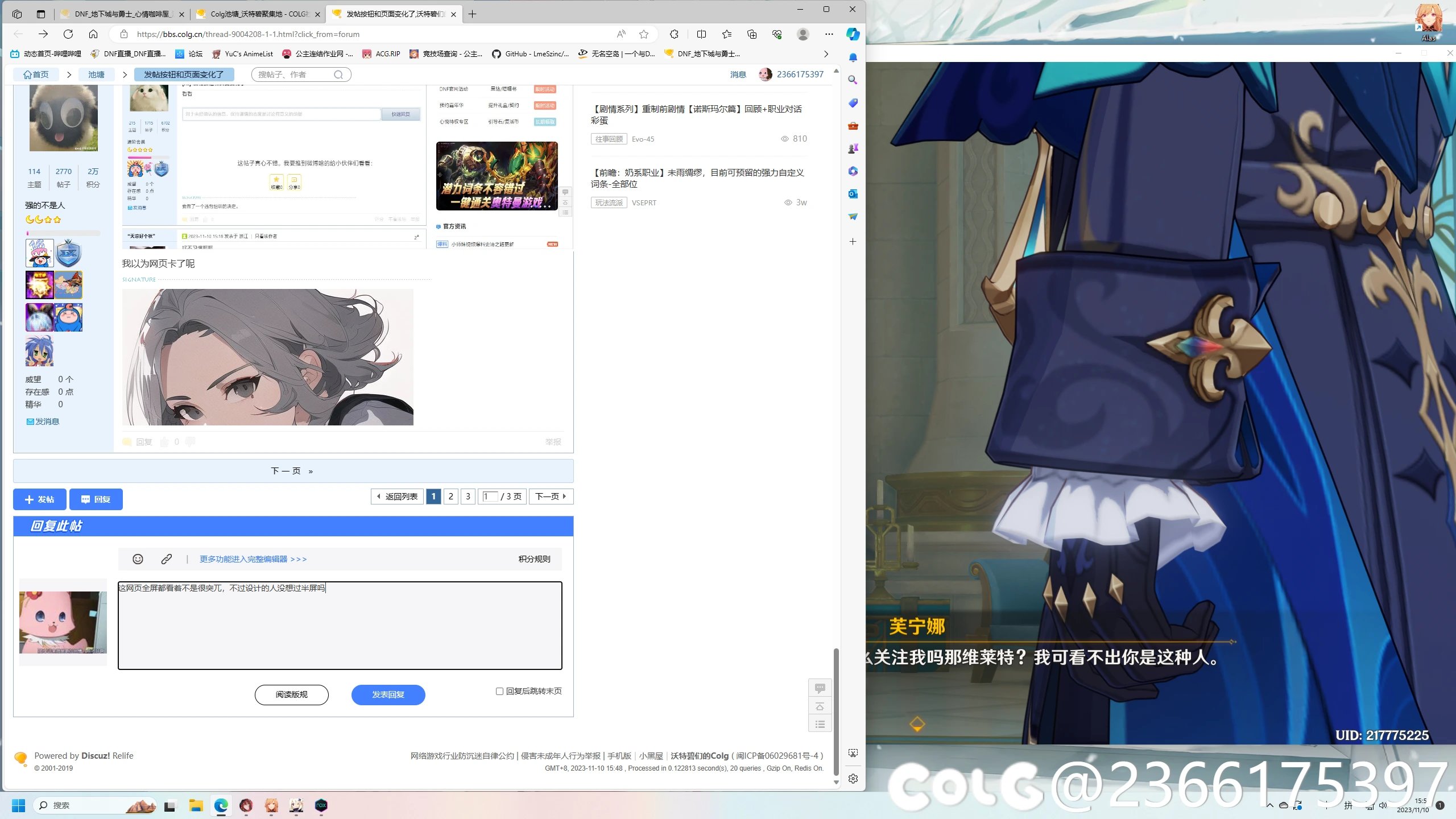Open 更多功能进入完整编辑器 link
The width and height of the screenshot is (1456, 819).
[253, 559]
